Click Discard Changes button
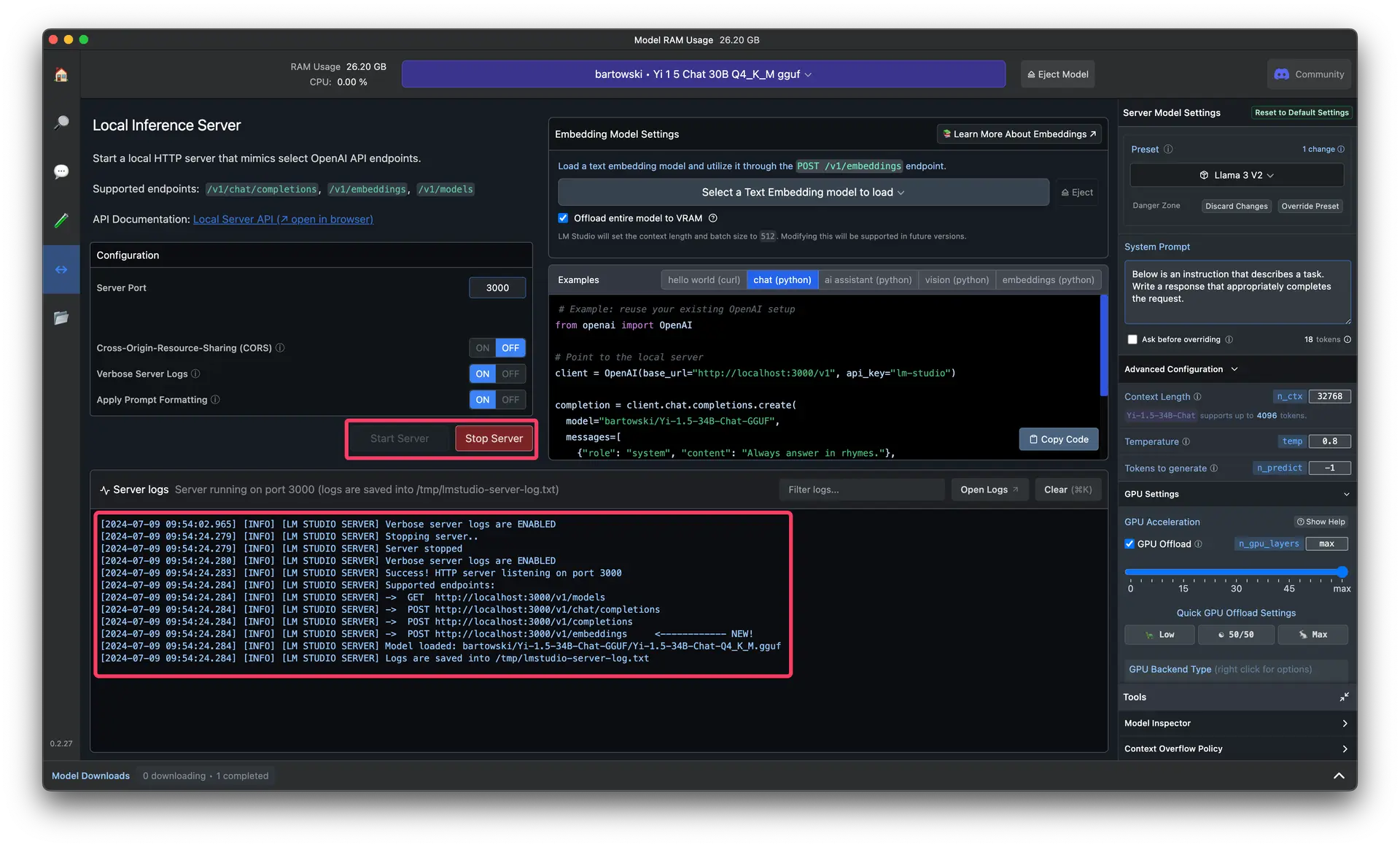This screenshot has width=1400, height=847. click(x=1236, y=206)
